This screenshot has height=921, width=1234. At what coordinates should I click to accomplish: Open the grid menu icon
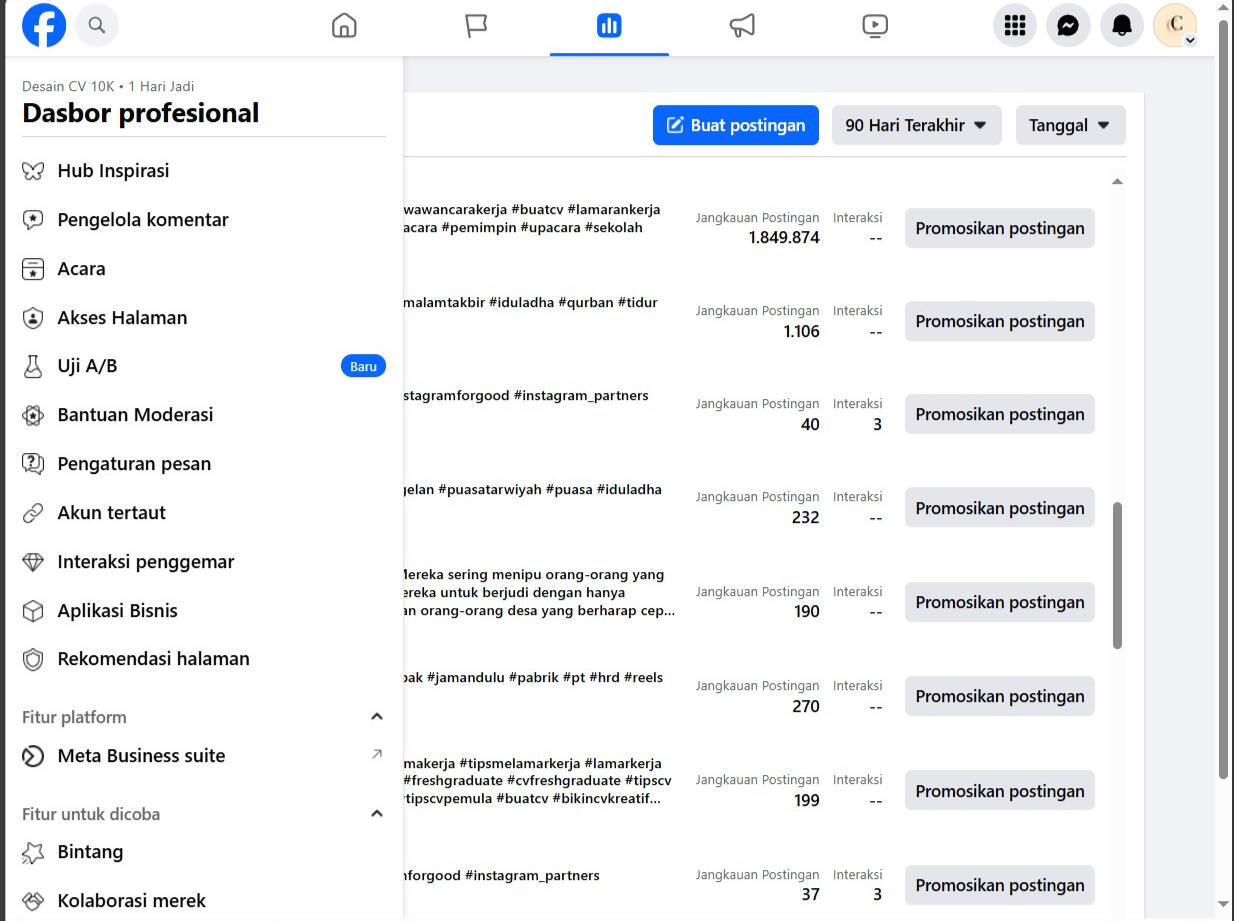point(1014,26)
